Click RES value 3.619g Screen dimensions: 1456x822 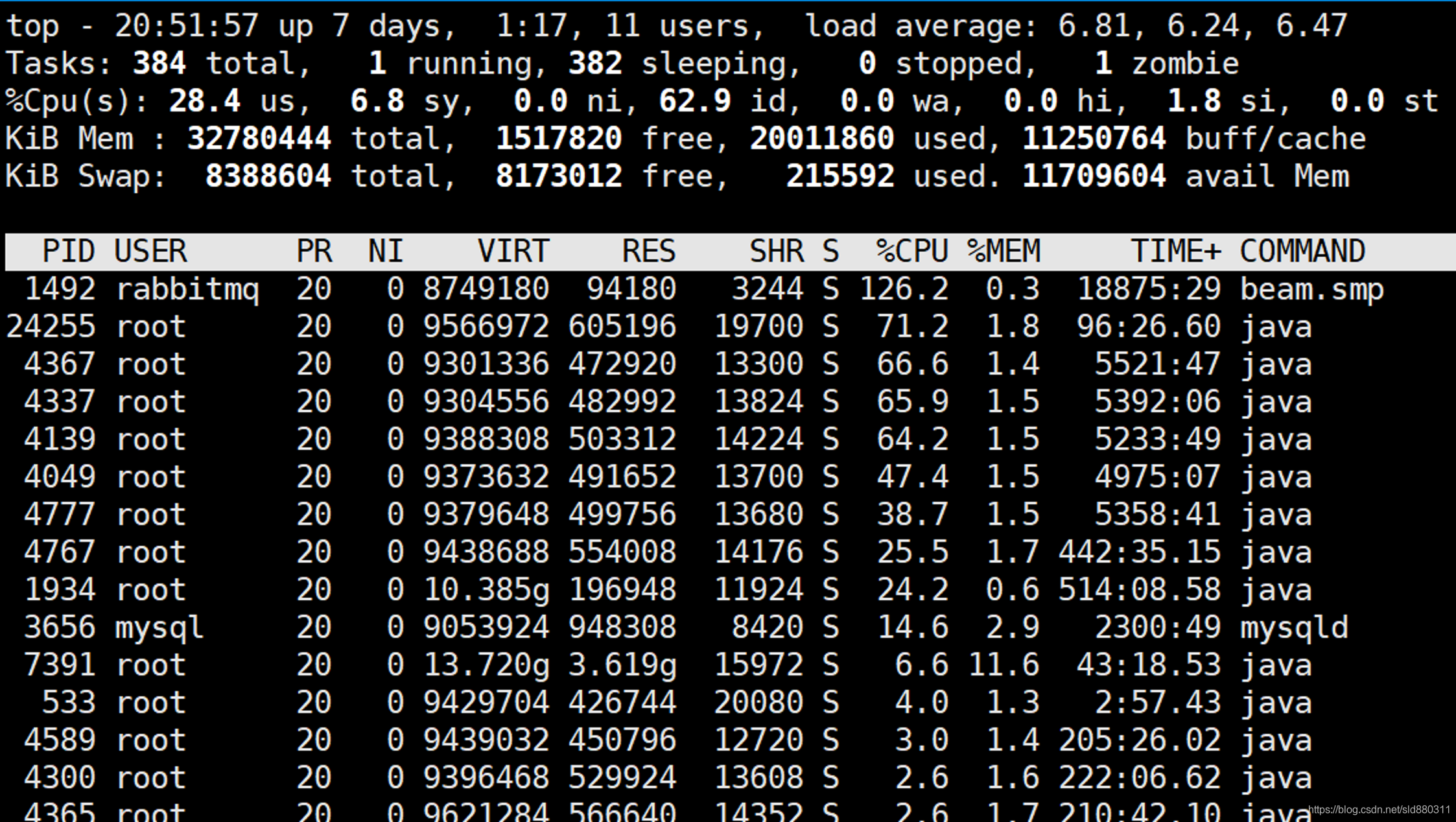point(622,665)
